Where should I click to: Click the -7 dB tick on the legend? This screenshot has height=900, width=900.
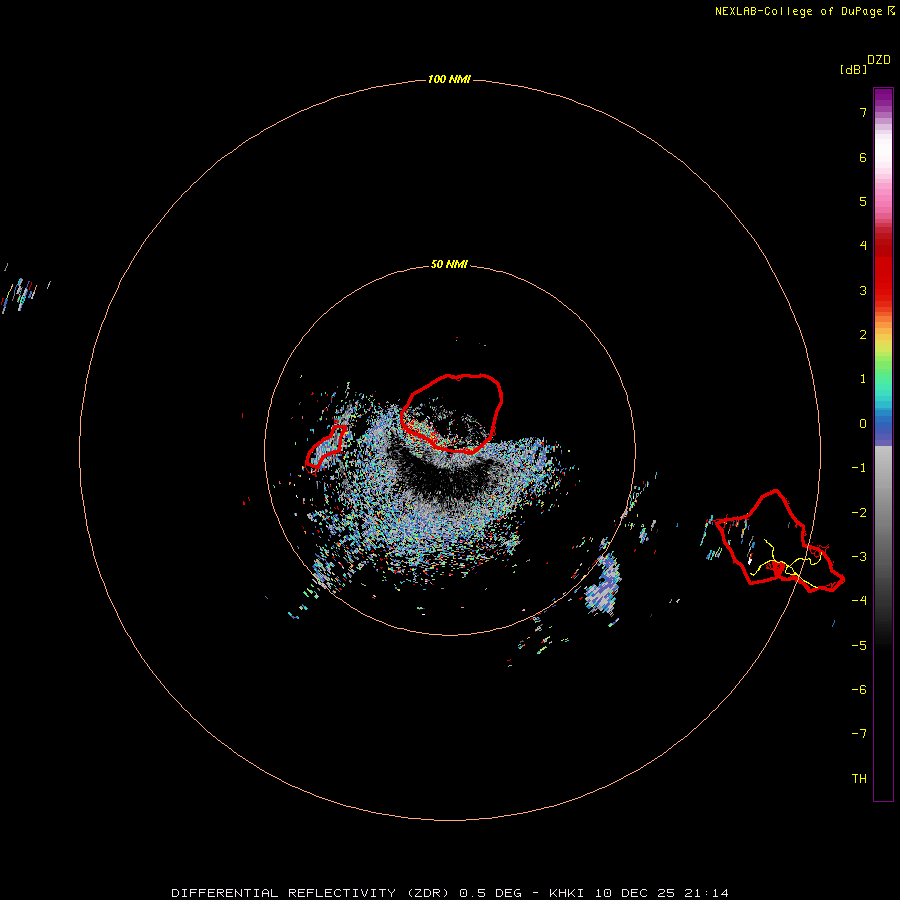coord(859,734)
